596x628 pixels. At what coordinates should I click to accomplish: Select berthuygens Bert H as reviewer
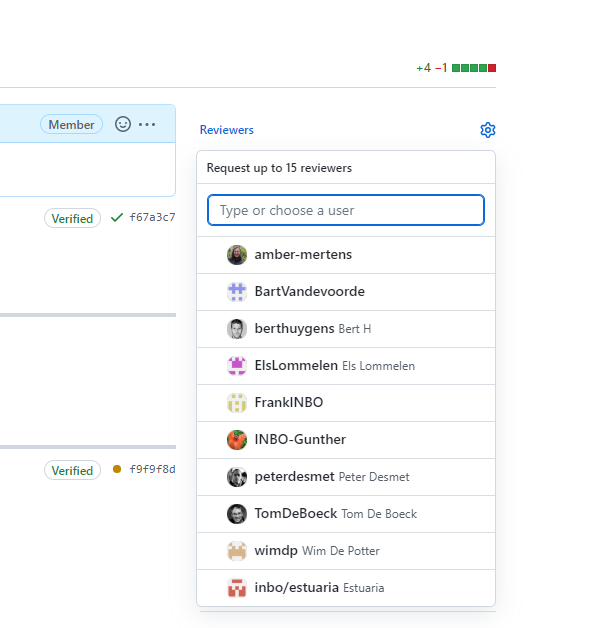click(346, 329)
